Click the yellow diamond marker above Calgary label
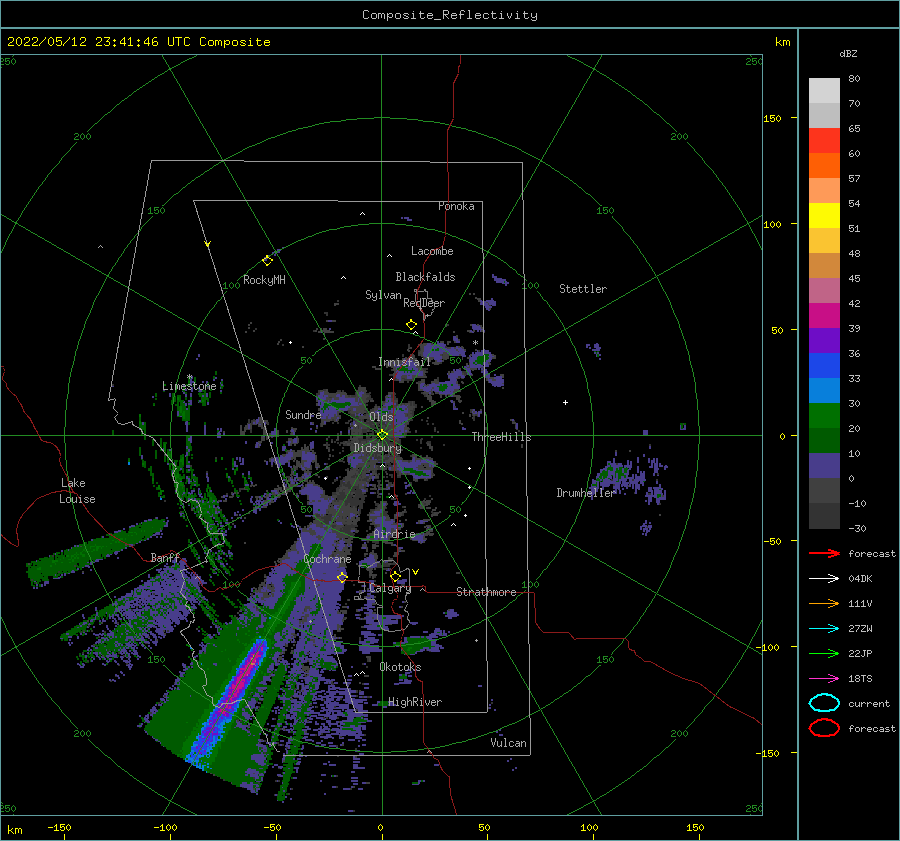The width and height of the screenshot is (900, 841). pos(395,576)
